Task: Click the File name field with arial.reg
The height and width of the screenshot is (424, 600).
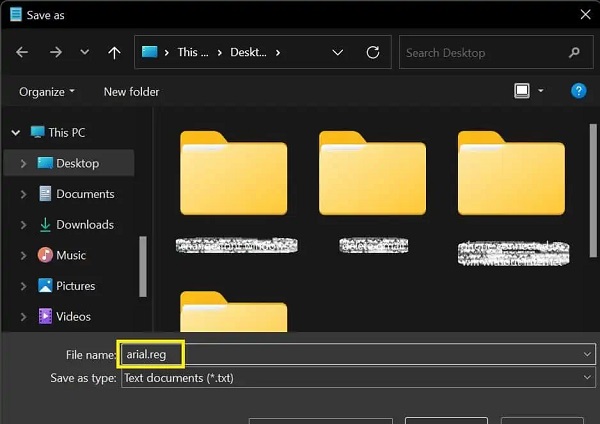Action: pos(358,354)
